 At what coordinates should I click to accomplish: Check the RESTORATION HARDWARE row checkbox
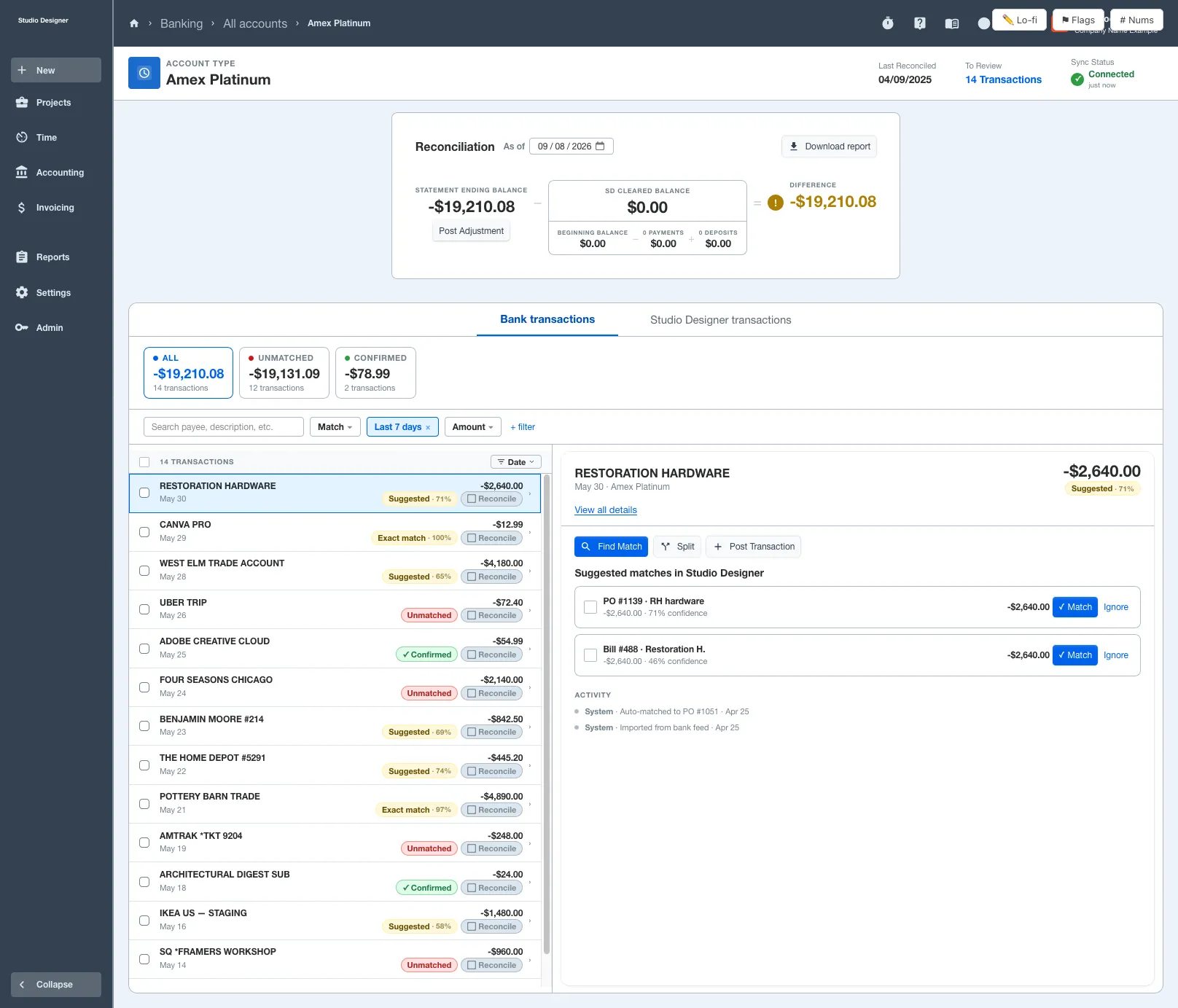coord(144,493)
